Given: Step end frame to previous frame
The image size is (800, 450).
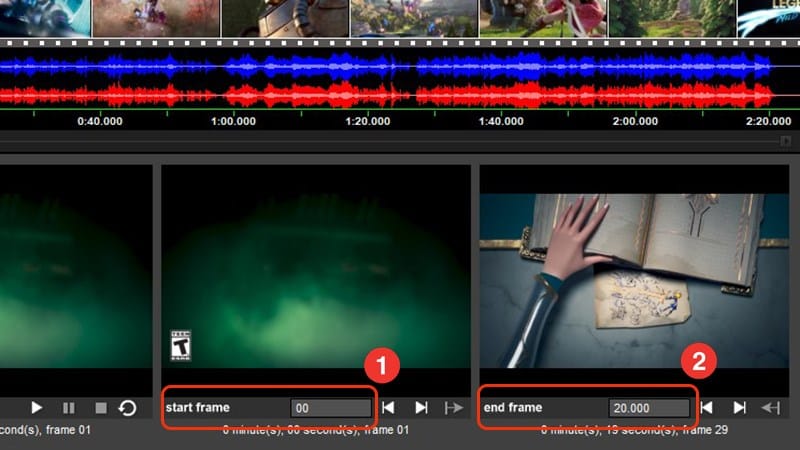Looking at the screenshot, I should [707, 408].
